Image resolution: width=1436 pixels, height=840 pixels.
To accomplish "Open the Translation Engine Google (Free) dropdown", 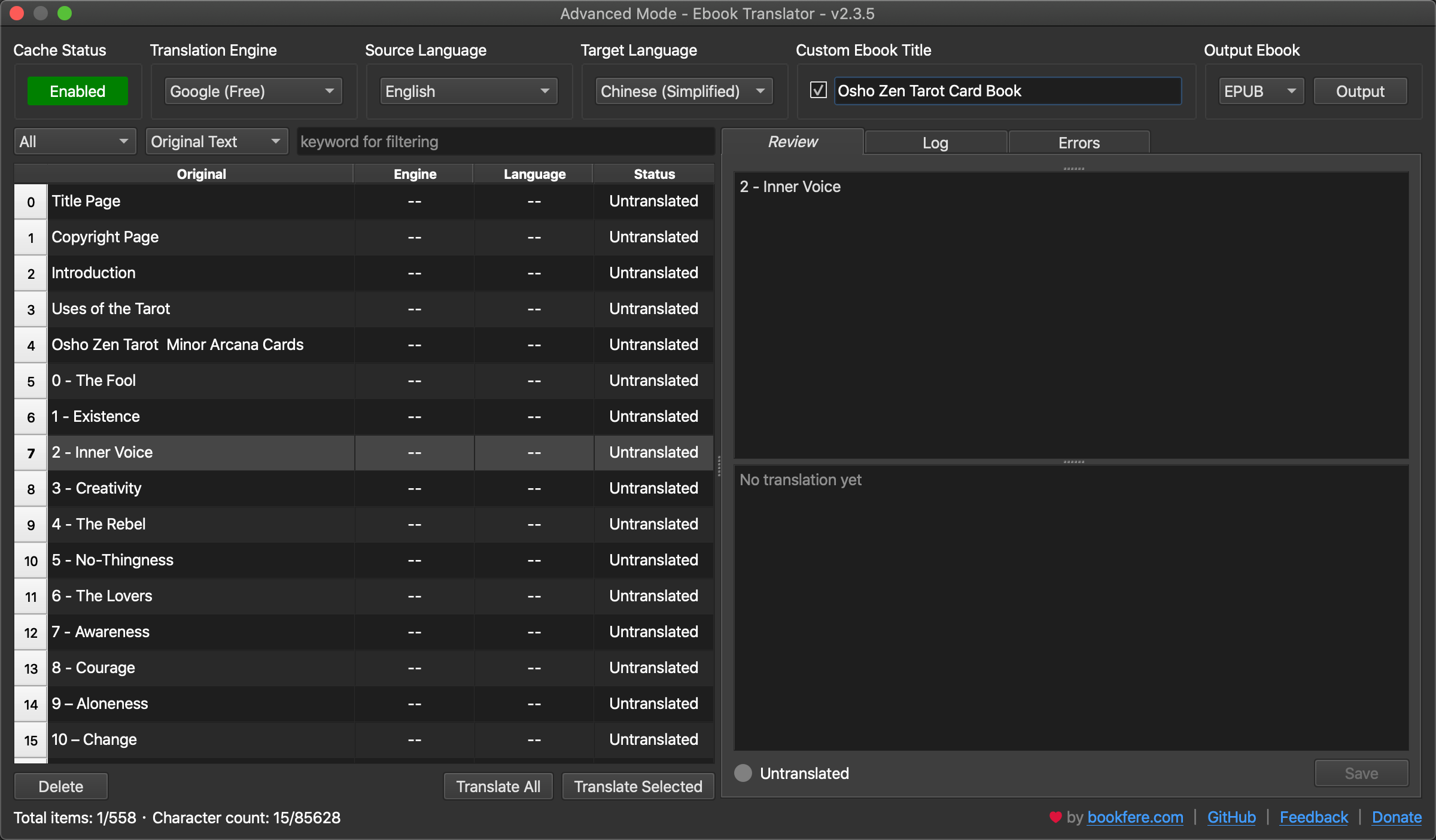I will coord(252,91).
